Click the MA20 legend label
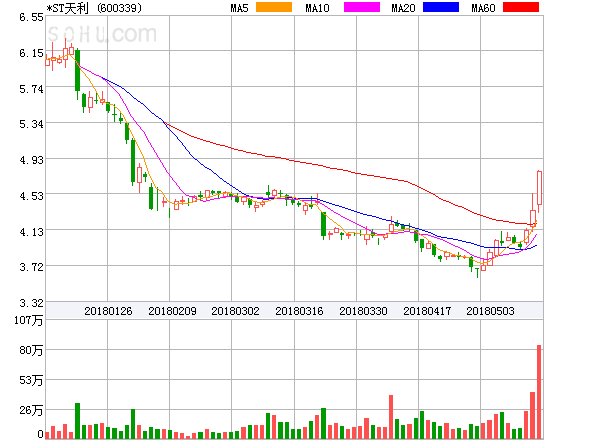Viewport: 600px width, 440px height. point(403,8)
